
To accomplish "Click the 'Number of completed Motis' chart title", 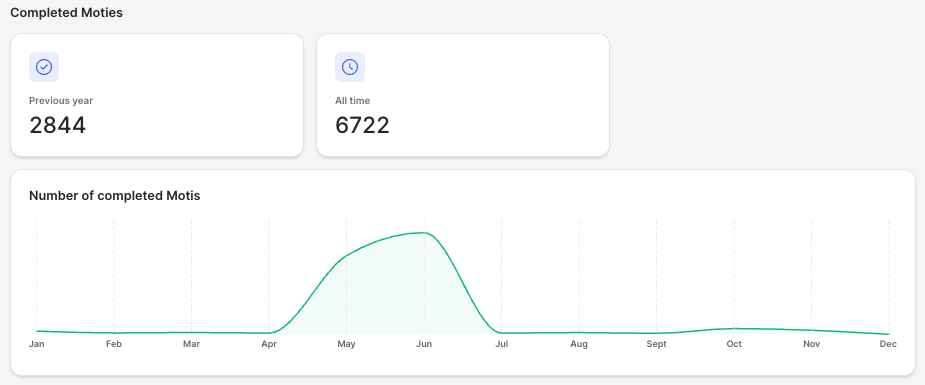I will [115, 196].
